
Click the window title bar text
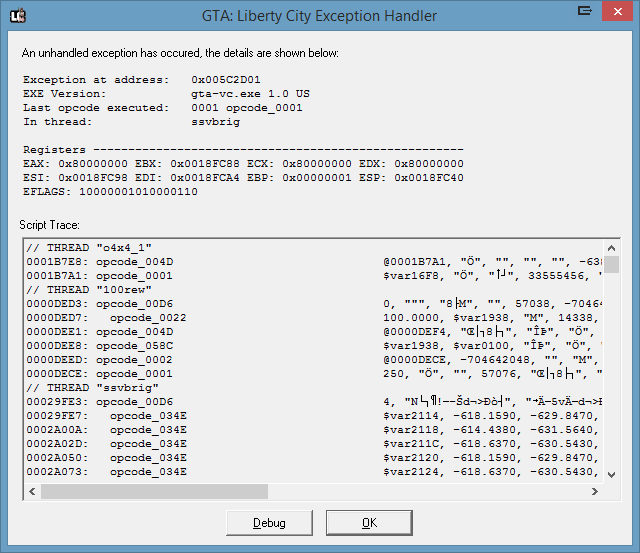tap(320, 14)
